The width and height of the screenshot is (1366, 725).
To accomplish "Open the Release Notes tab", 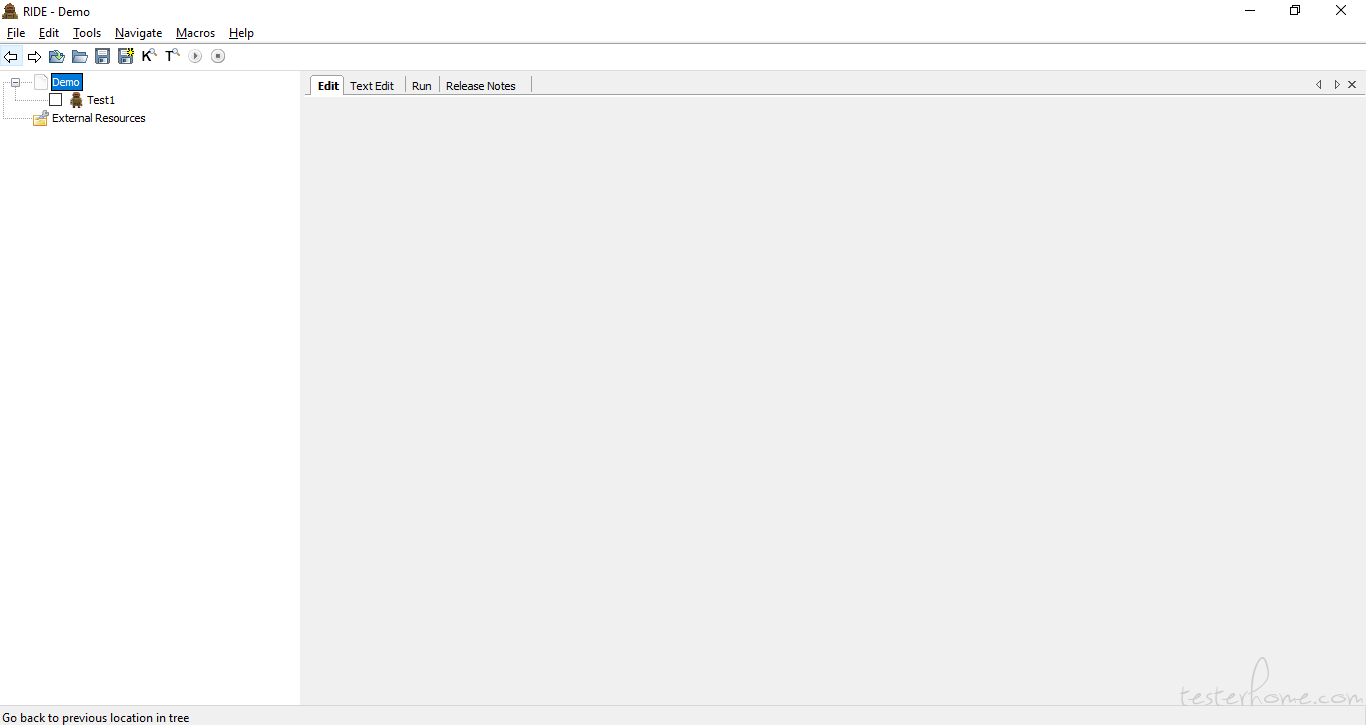I will (481, 86).
